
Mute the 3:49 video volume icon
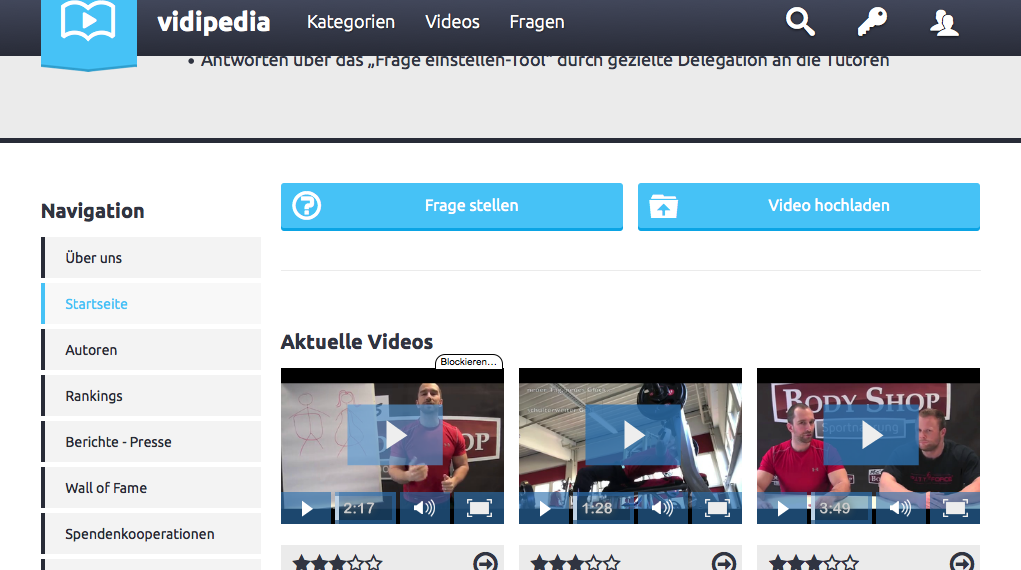click(901, 508)
